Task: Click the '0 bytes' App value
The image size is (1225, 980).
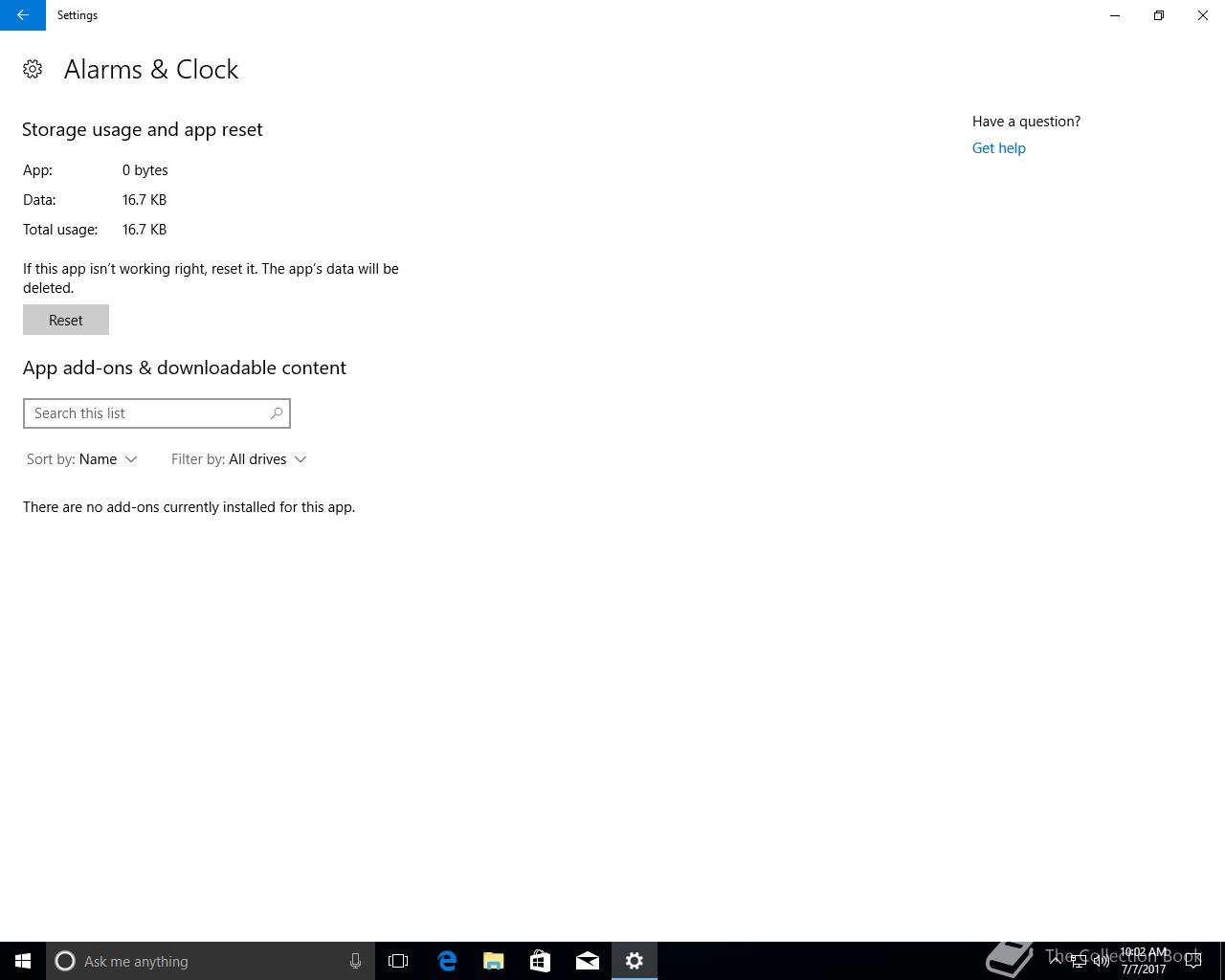Action: (145, 170)
